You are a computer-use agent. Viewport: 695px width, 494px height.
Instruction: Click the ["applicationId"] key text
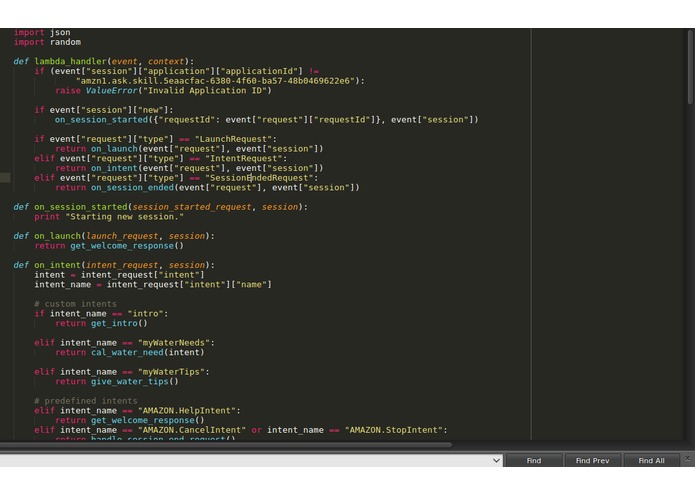click(x=262, y=71)
